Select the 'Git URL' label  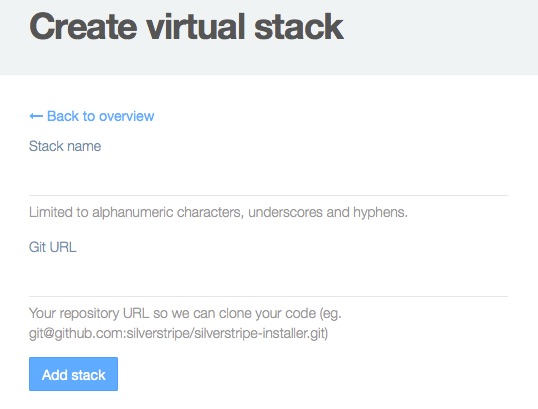[52, 247]
